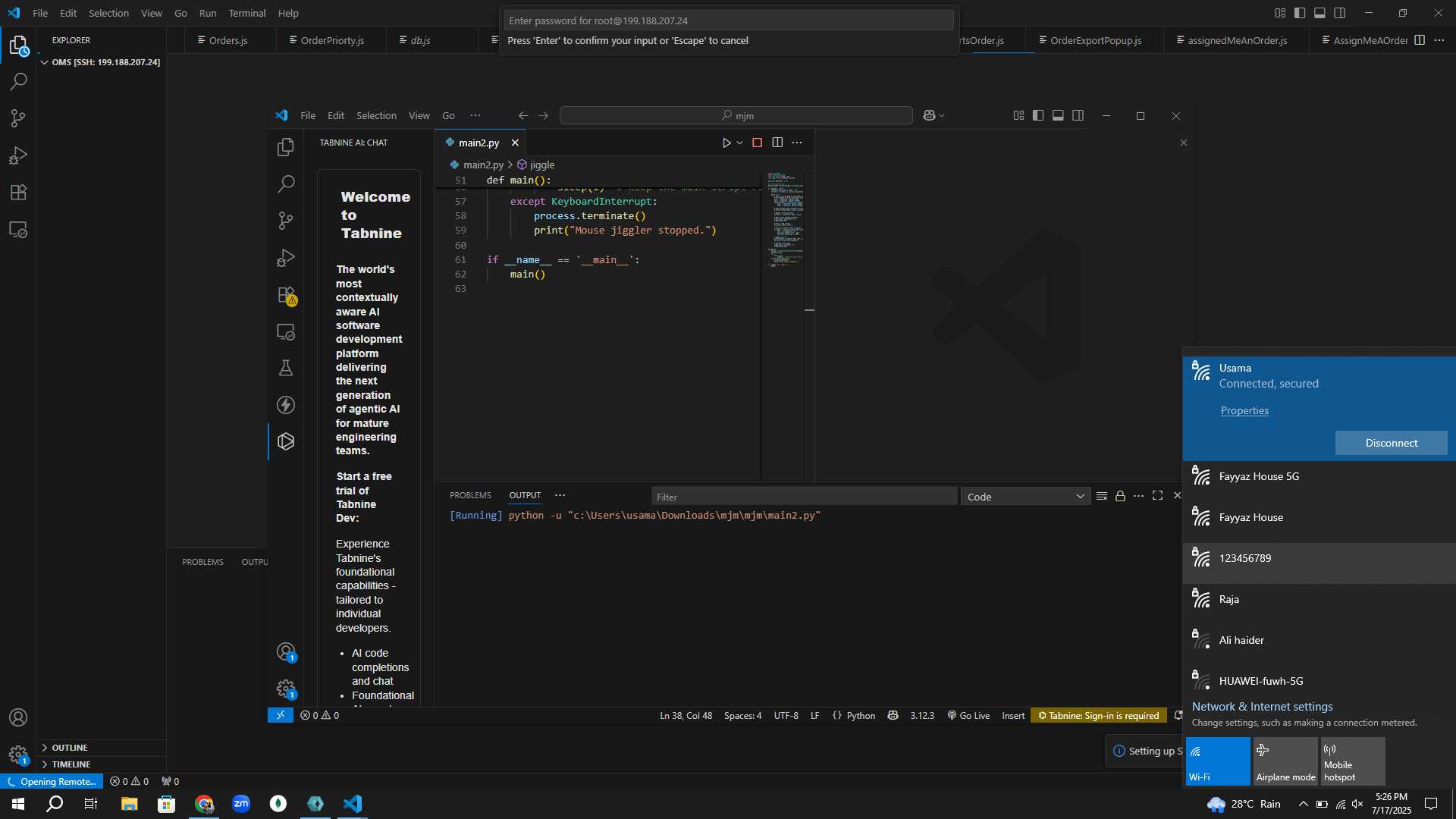Open Run and Debug in back VS Code window
The height and width of the screenshot is (819, 1456).
(x=18, y=155)
